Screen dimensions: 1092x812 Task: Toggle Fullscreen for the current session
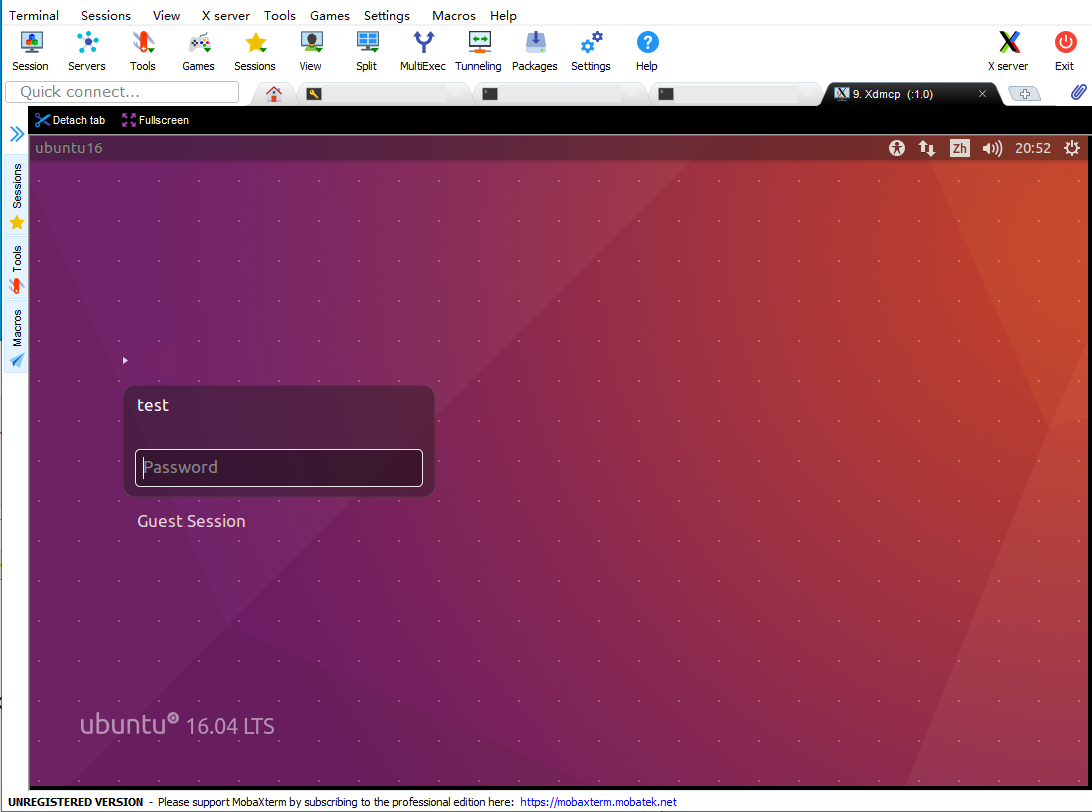155,120
